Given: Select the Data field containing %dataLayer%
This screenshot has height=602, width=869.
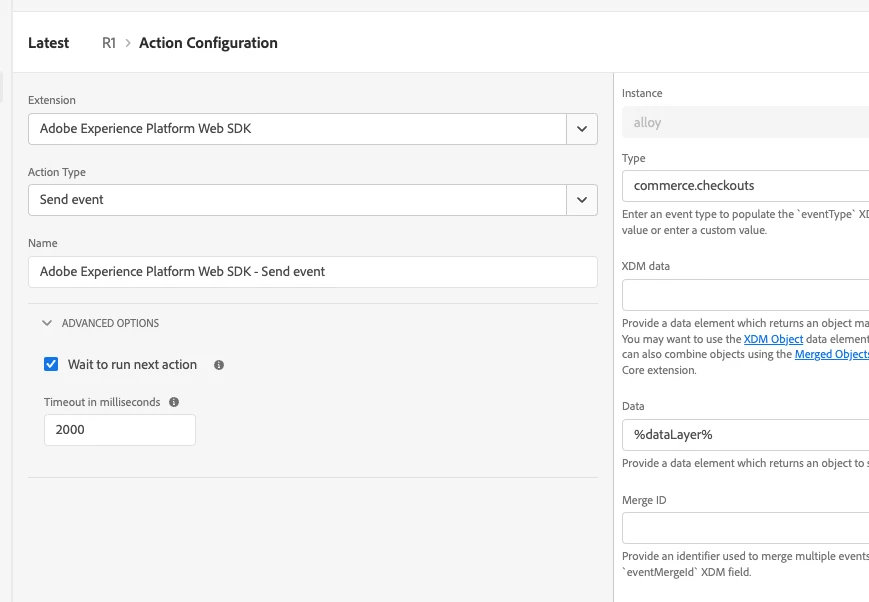Looking at the screenshot, I should click(x=745, y=435).
